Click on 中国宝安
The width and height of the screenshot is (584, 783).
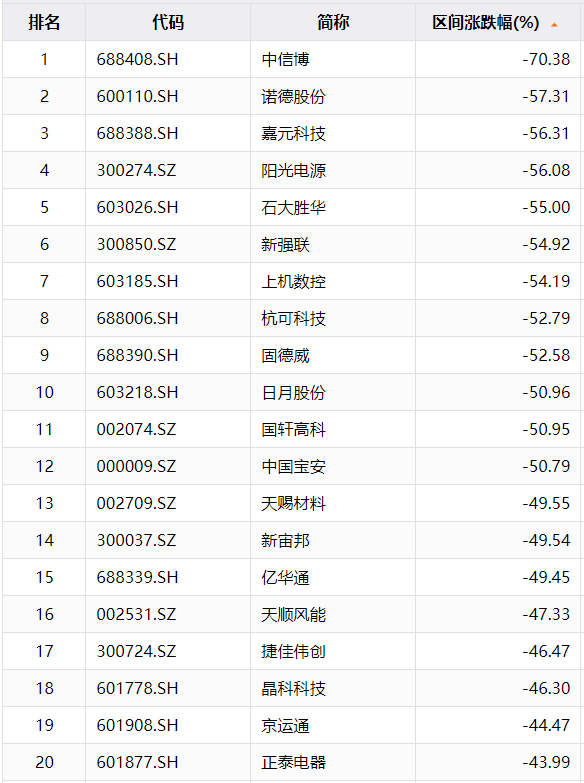tap(294, 466)
